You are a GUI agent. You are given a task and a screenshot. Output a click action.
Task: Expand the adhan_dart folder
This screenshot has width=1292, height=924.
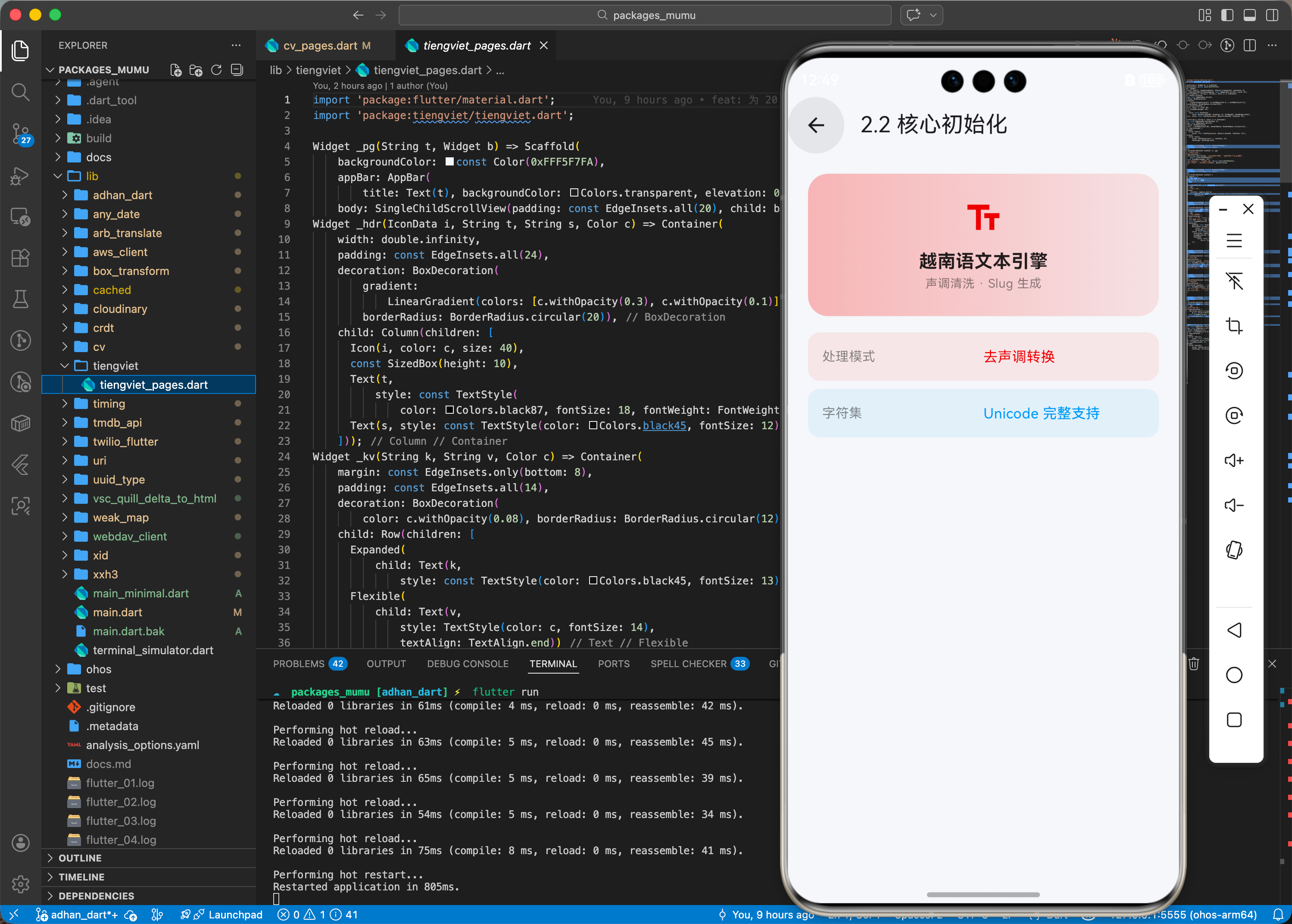122,195
